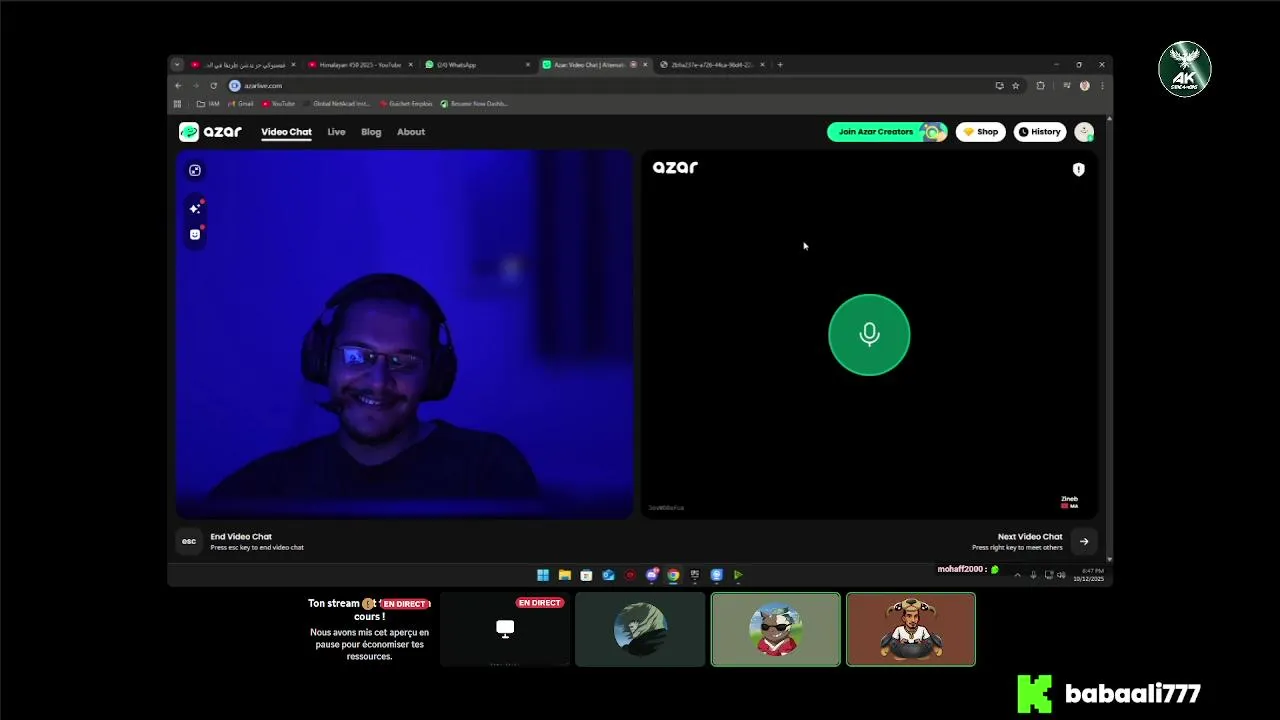Viewport: 1280px width, 720px height.
Task: Click the taskbar volume icon
Action: click(x=1061, y=575)
